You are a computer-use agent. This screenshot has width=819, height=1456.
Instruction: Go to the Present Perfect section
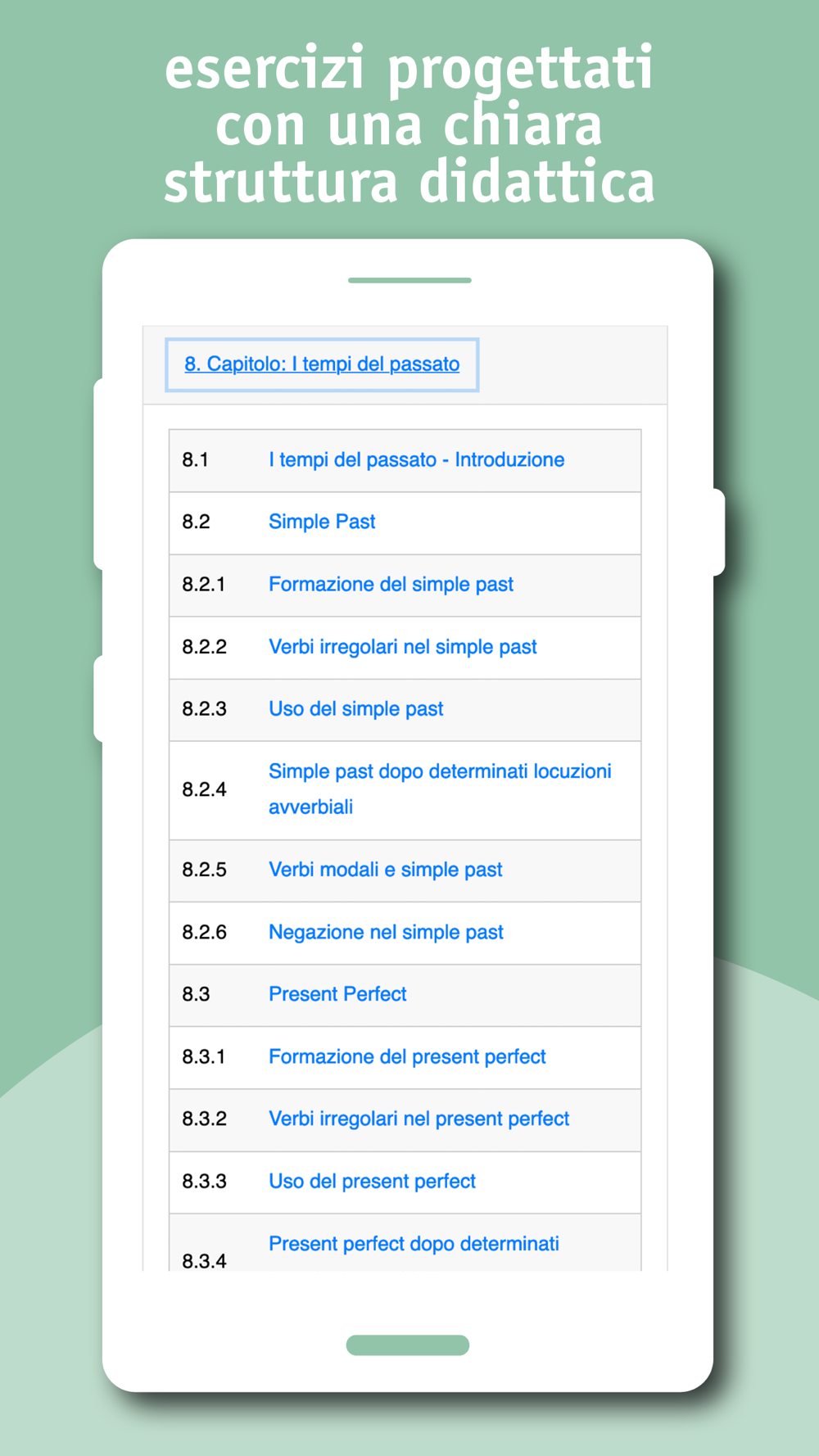coord(337,994)
